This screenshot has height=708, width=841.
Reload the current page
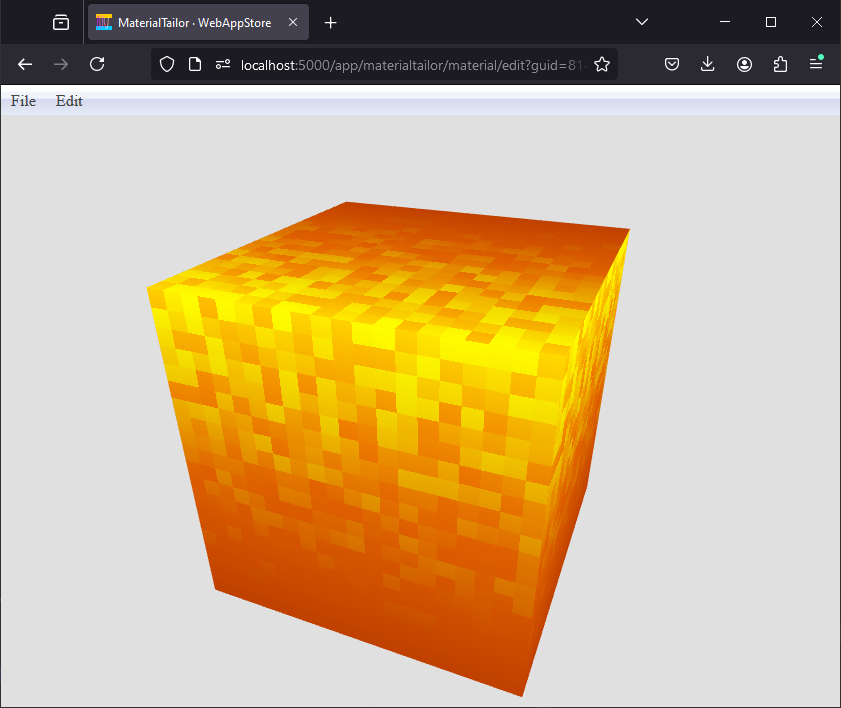pyautogui.click(x=97, y=64)
